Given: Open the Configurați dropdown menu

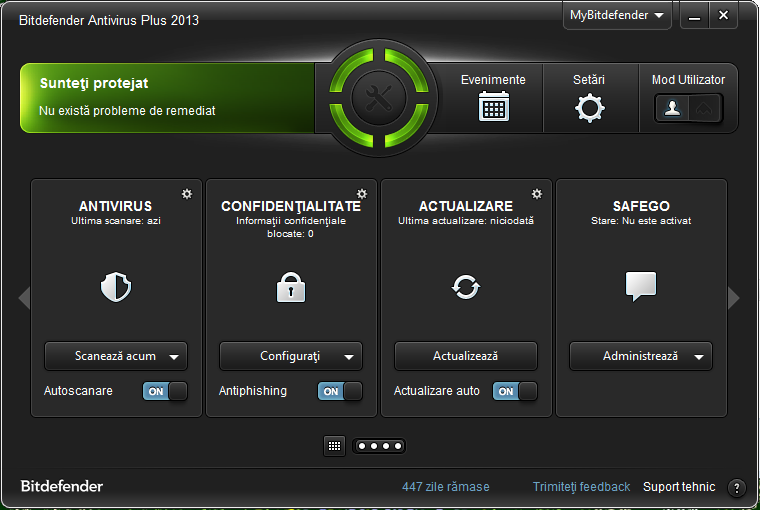Looking at the screenshot, I should coord(349,357).
